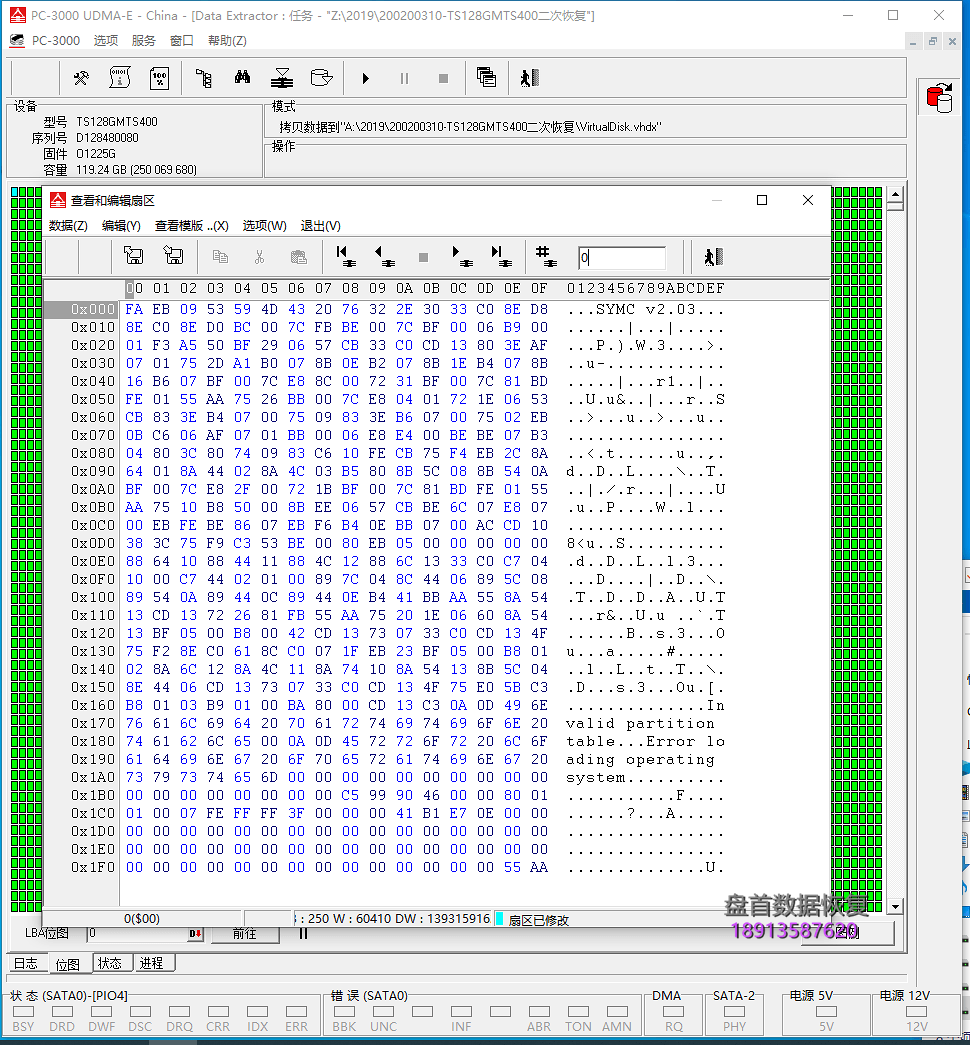Click the 100% document icon
This screenshot has height=1045, width=970.
pyautogui.click(x=159, y=78)
